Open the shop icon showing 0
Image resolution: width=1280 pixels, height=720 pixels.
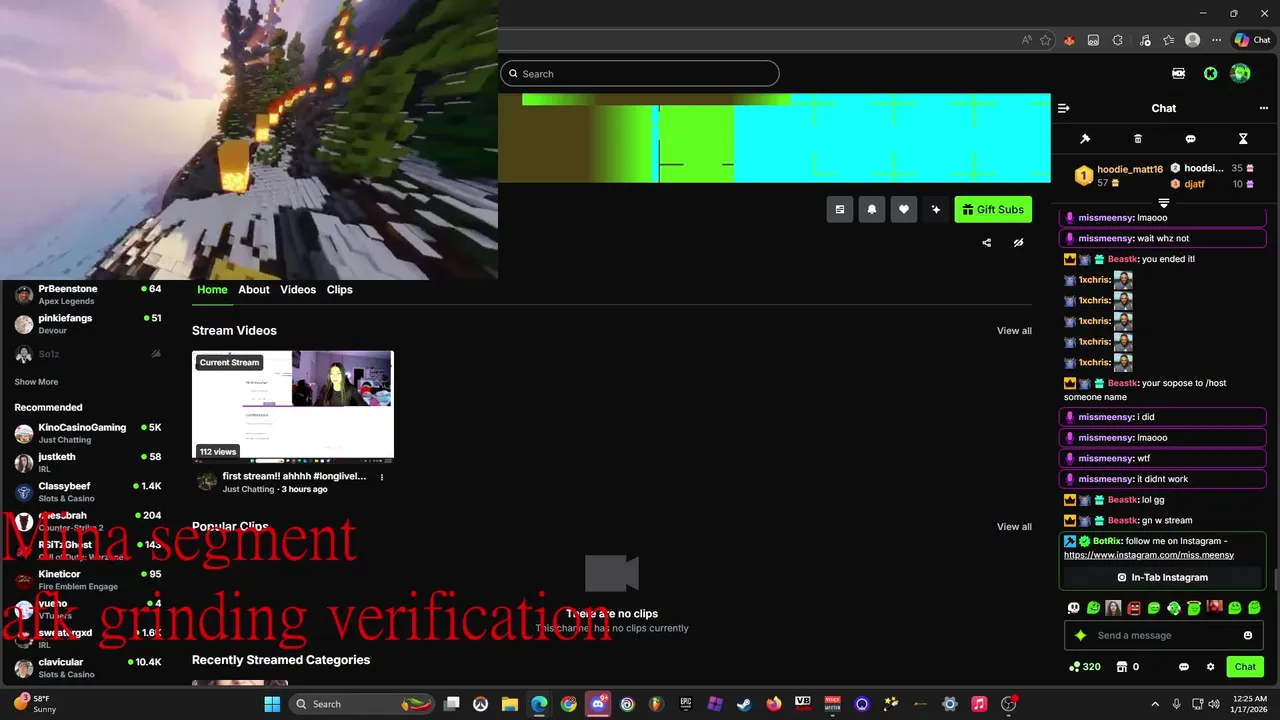[x=1128, y=667]
